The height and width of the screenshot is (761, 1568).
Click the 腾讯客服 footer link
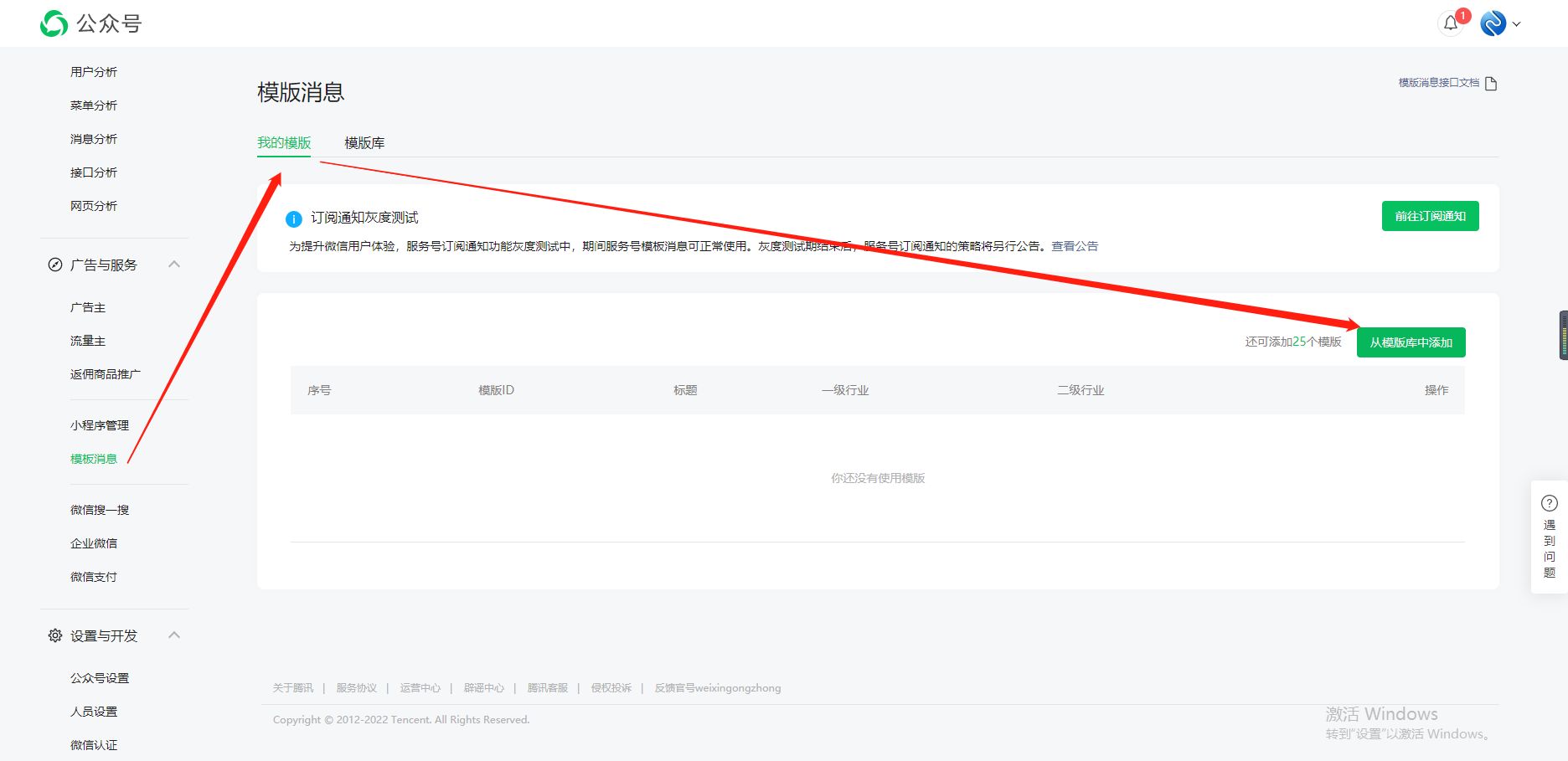546,687
